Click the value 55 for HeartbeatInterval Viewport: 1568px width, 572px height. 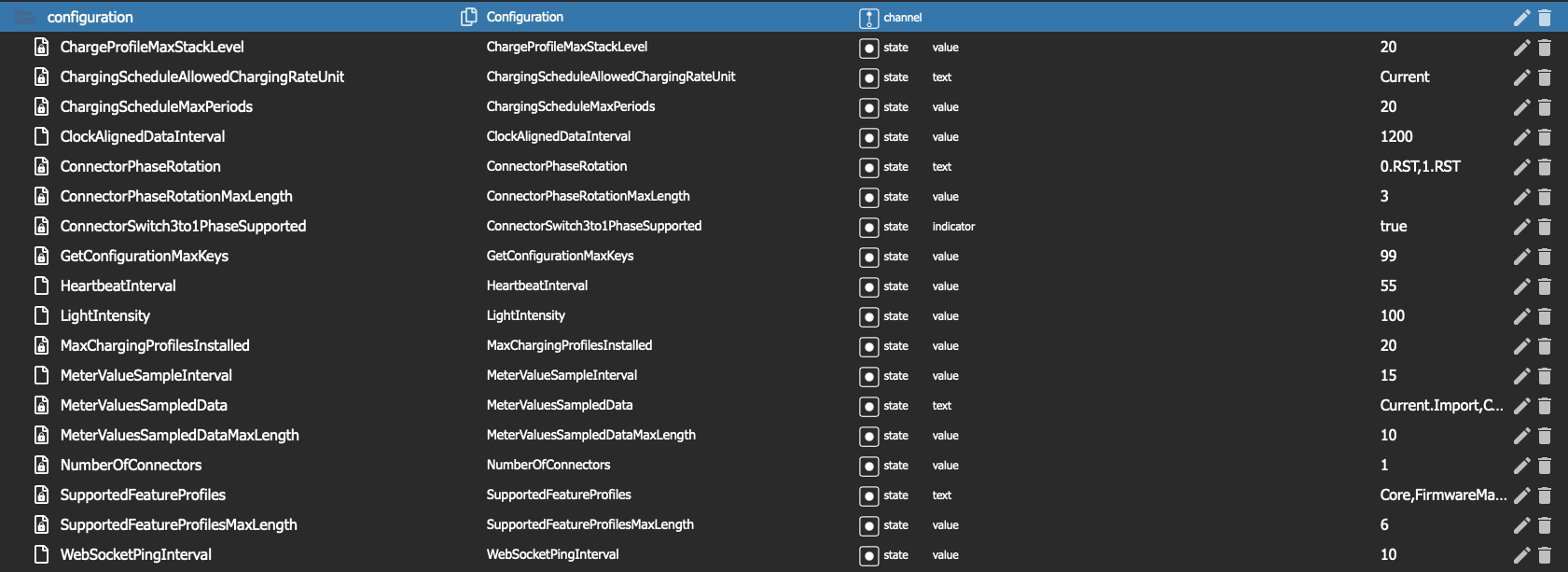click(x=1388, y=286)
